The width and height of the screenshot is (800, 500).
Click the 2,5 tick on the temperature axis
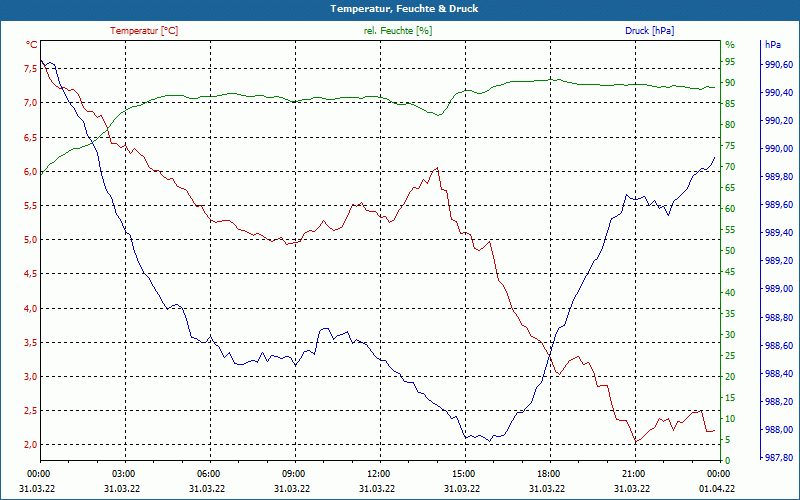pyautogui.click(x=31, y=411)
